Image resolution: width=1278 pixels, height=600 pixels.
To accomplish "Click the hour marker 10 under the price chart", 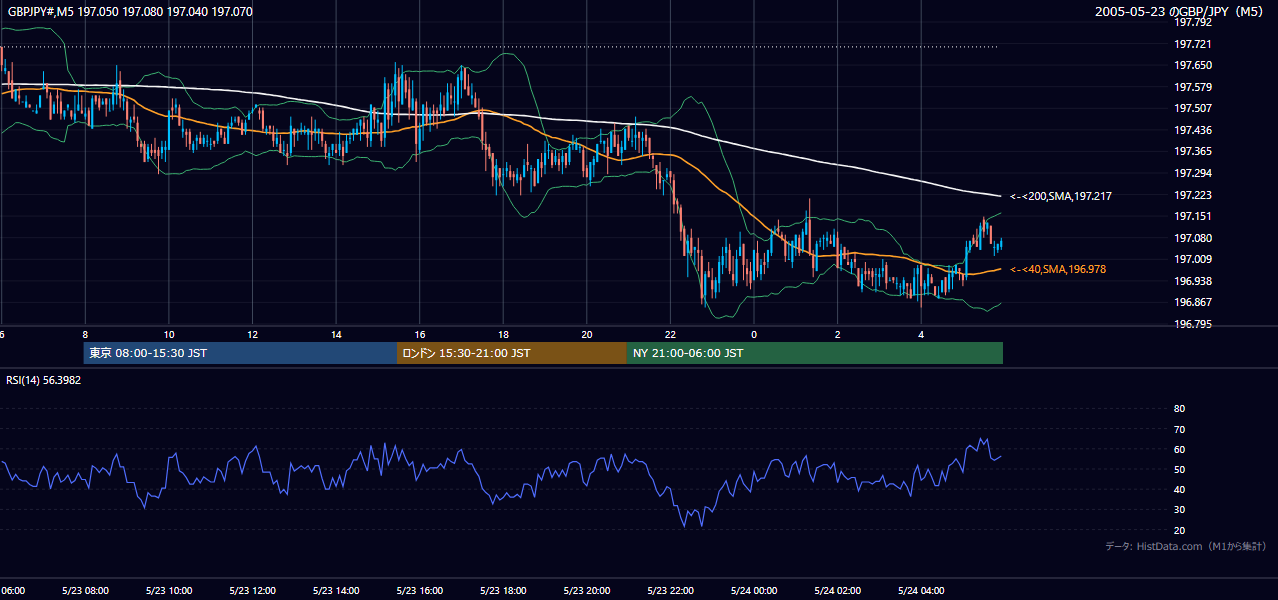I will tap(169, 334).
